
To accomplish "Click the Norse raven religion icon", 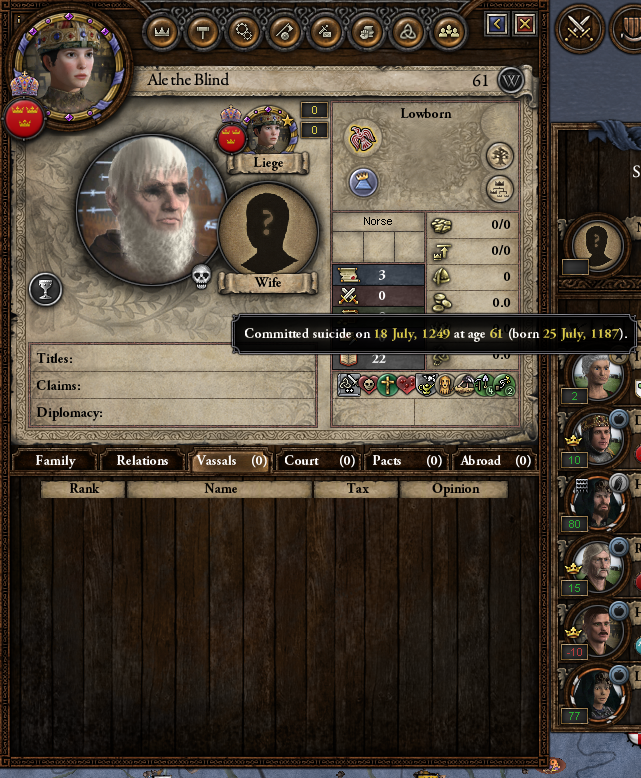I will pos(363,138).
